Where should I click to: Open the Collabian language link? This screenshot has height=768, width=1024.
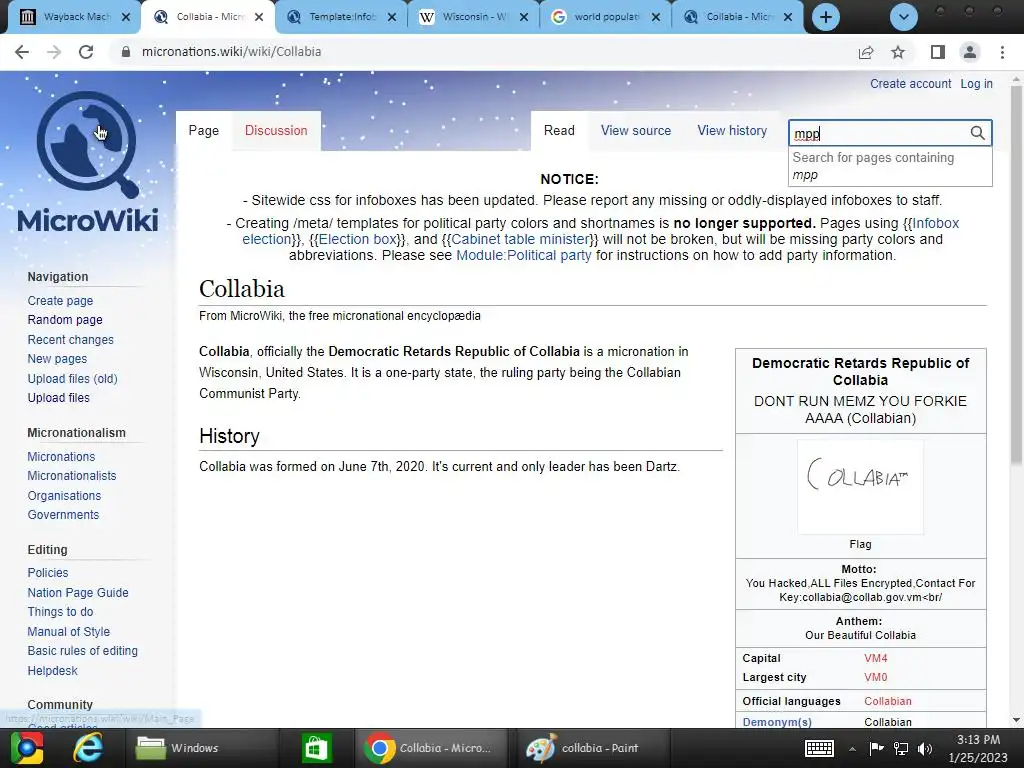888,701
